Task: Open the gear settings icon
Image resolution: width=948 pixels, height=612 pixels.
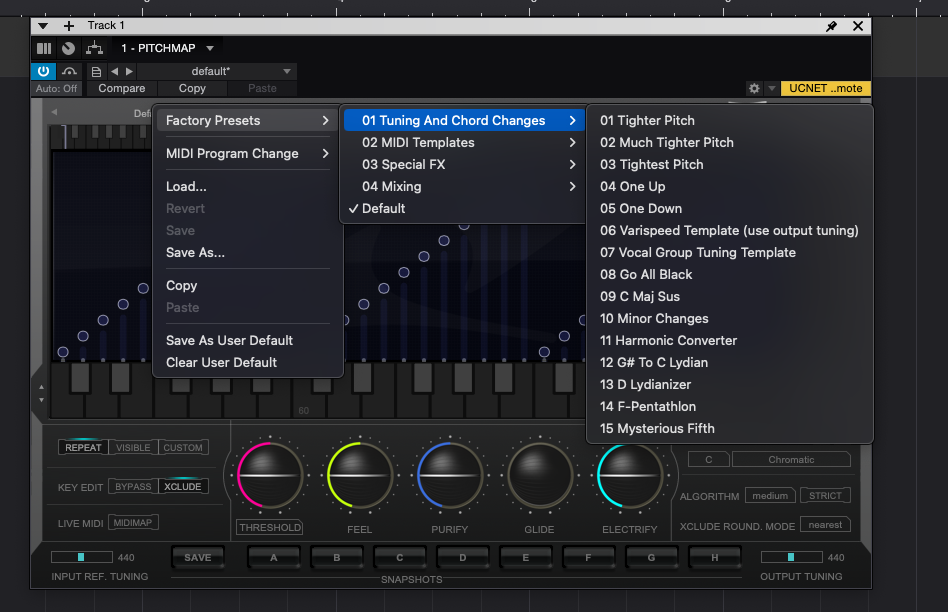Action: click(754, 88)
